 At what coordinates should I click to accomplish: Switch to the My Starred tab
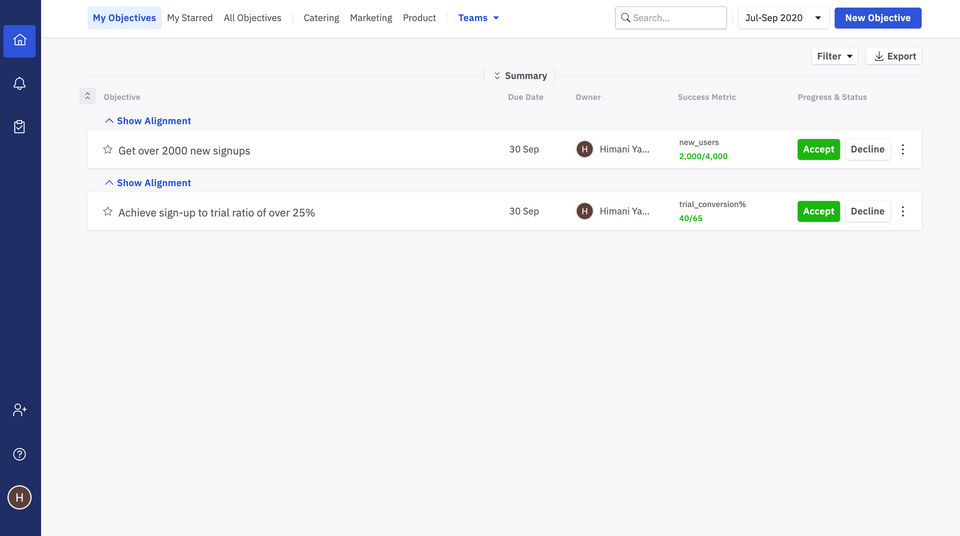click(190, 18)
